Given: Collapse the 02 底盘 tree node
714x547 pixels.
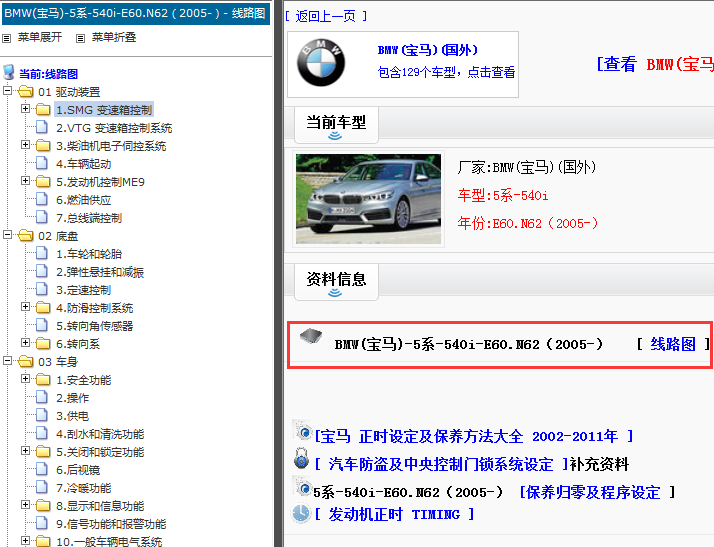Looking at the screenshot, I should point(7,235).
